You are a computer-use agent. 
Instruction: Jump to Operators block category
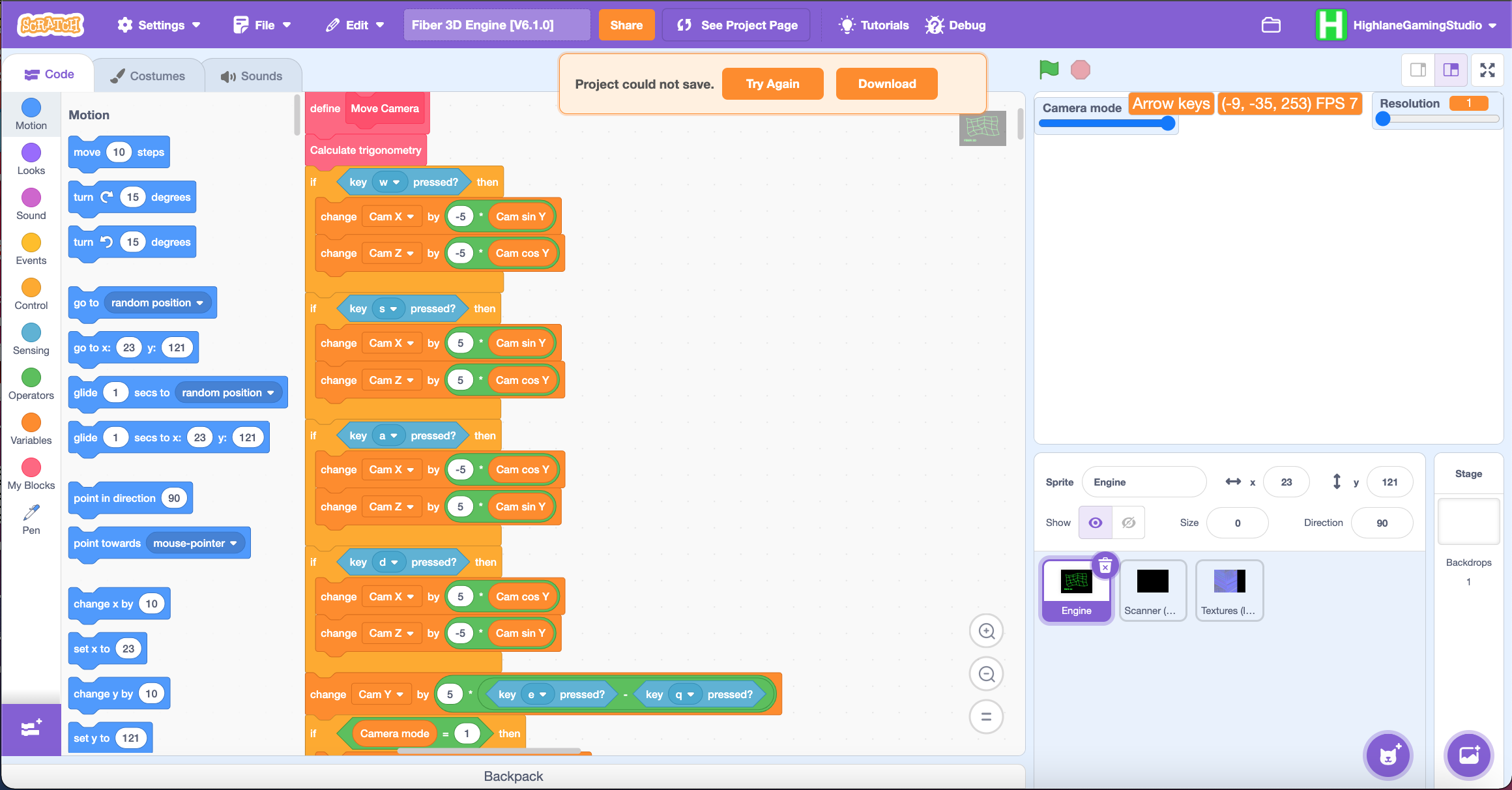(x=31, y=385)
